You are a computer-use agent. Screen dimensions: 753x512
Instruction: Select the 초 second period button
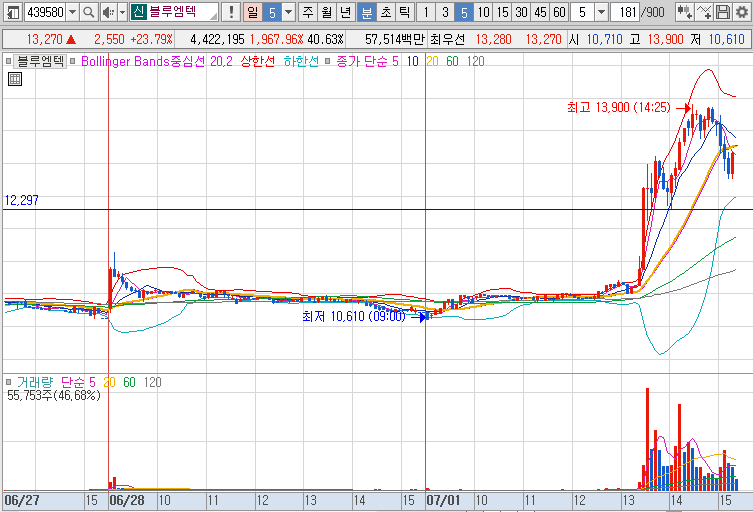click(386, 12)
